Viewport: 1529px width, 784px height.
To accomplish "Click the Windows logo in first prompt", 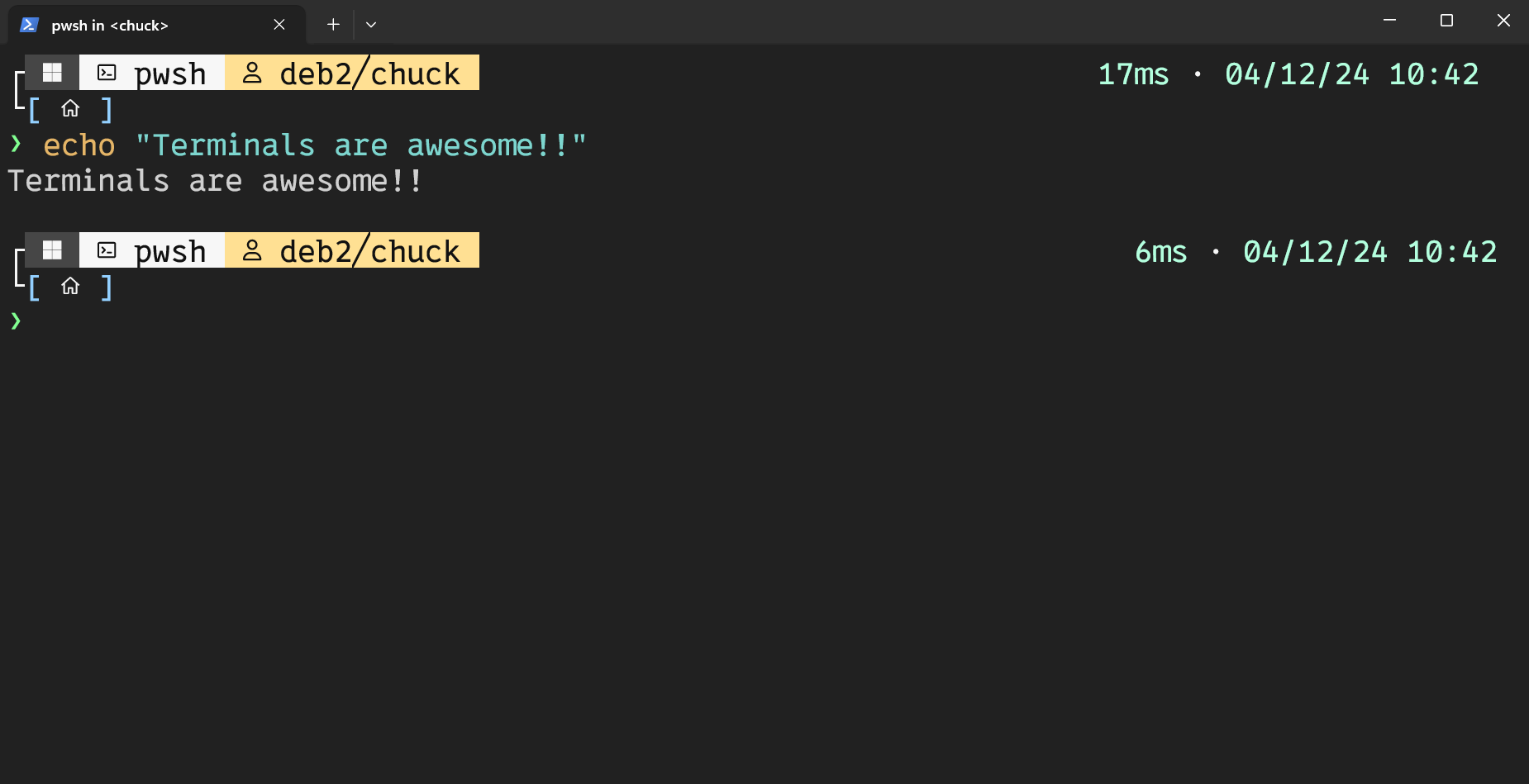I will coord(52,73).
